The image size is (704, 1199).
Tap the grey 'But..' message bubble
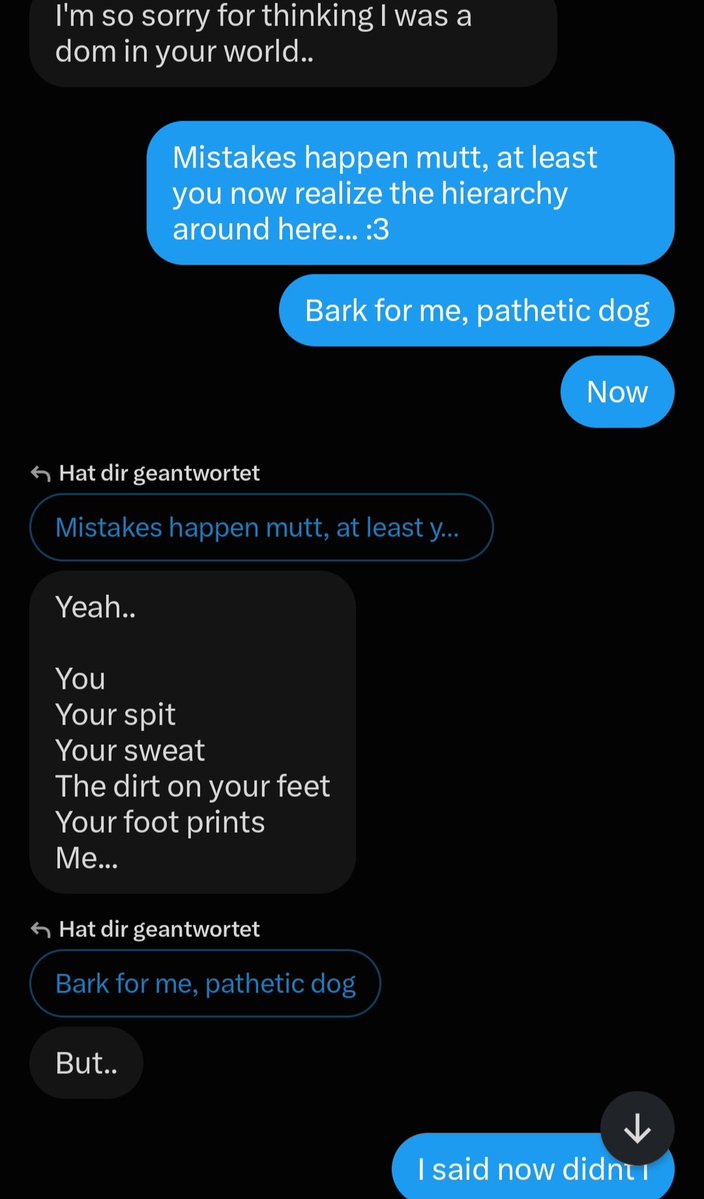86,1063
